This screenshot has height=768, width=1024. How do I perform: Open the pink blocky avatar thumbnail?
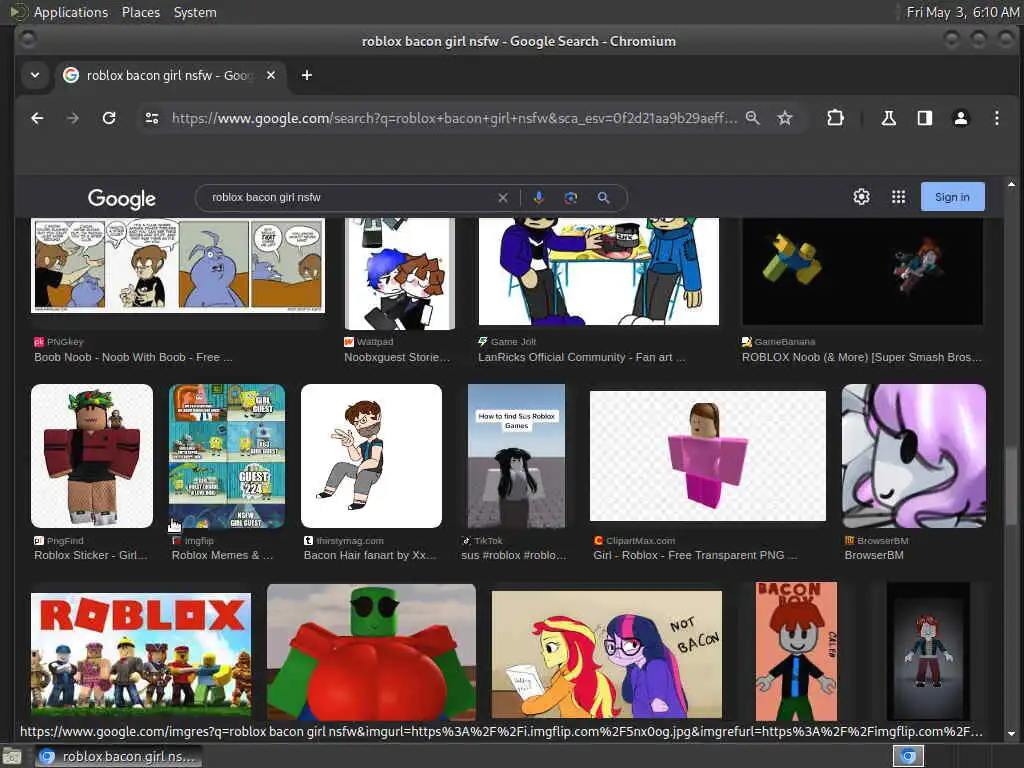707,456
